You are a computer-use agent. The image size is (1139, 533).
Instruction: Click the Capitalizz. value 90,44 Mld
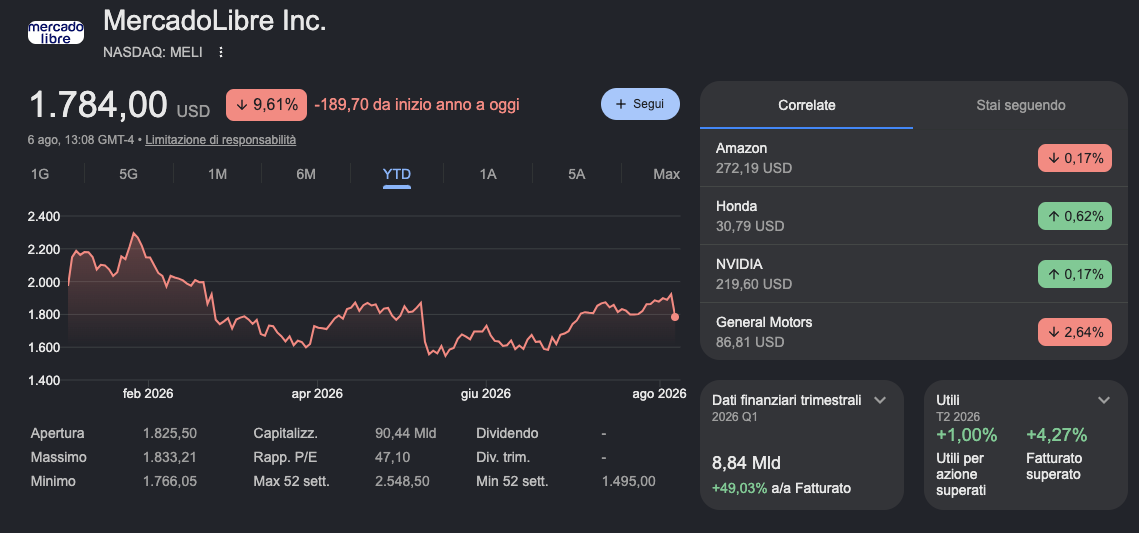[x=405, y=434]
